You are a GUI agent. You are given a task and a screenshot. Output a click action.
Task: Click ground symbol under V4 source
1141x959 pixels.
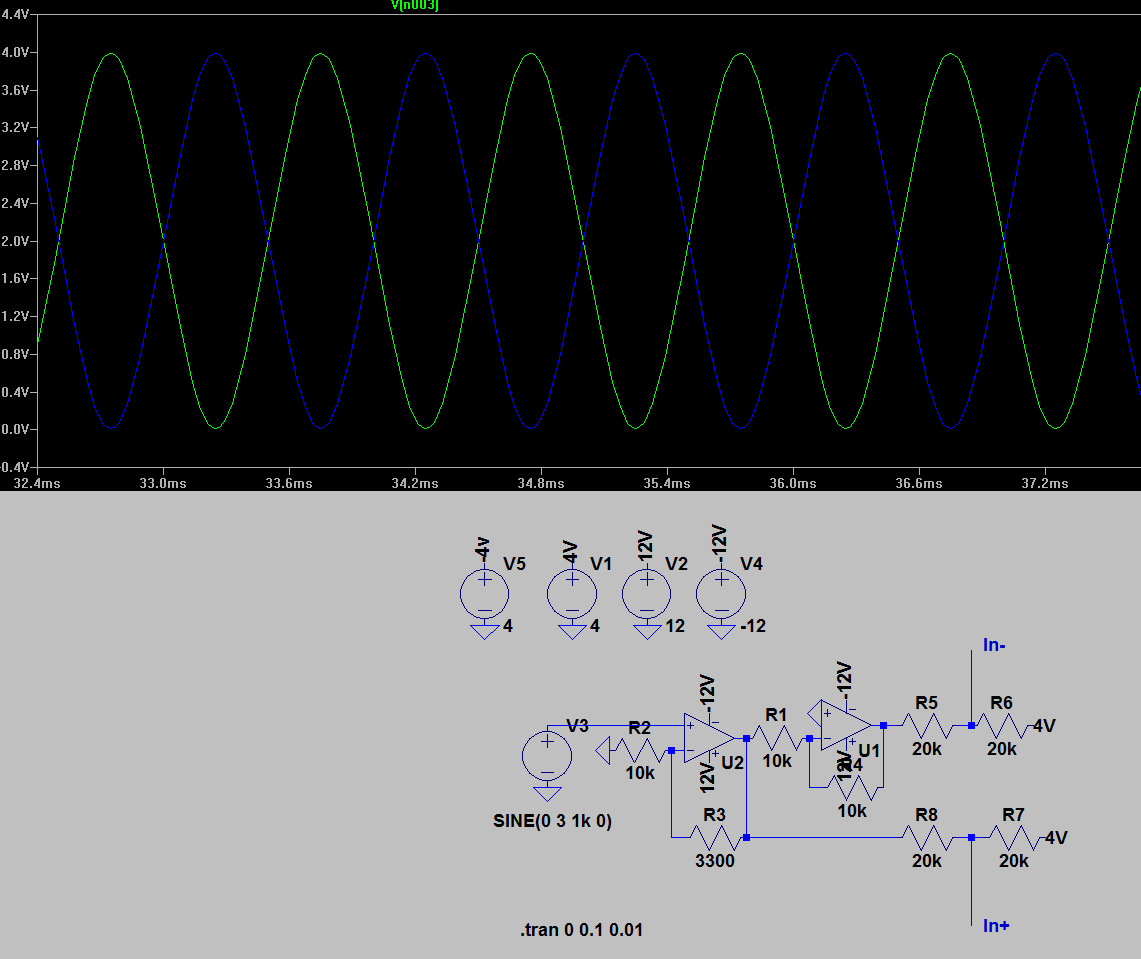click(721, 632)
